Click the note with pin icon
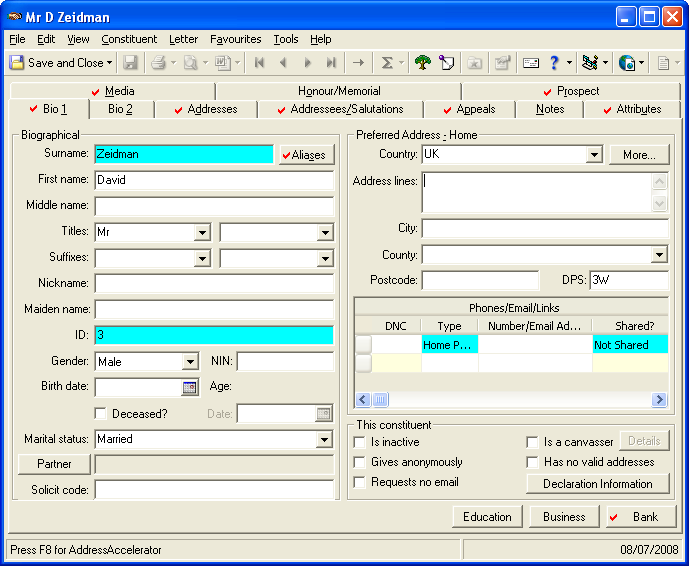This screenshot has height=566, width=689. [446, 63]
